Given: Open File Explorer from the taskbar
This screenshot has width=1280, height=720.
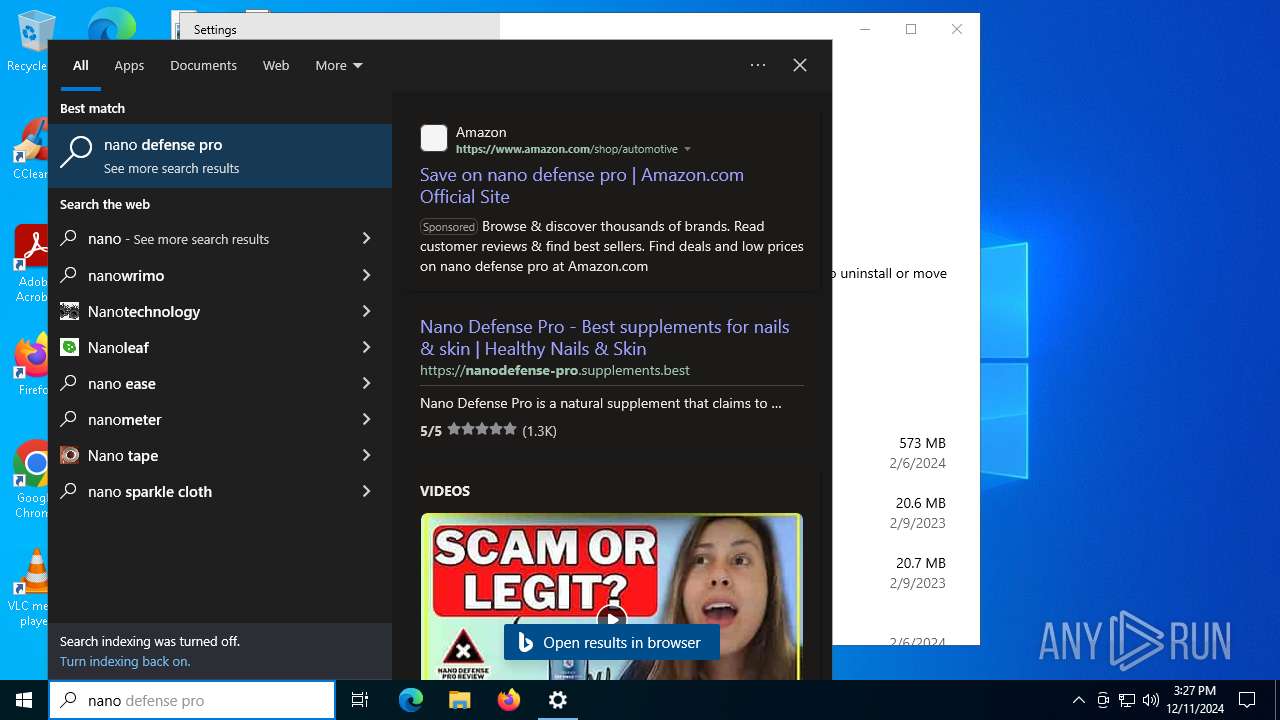Looking at the screenshot, I should pos(459,700).
